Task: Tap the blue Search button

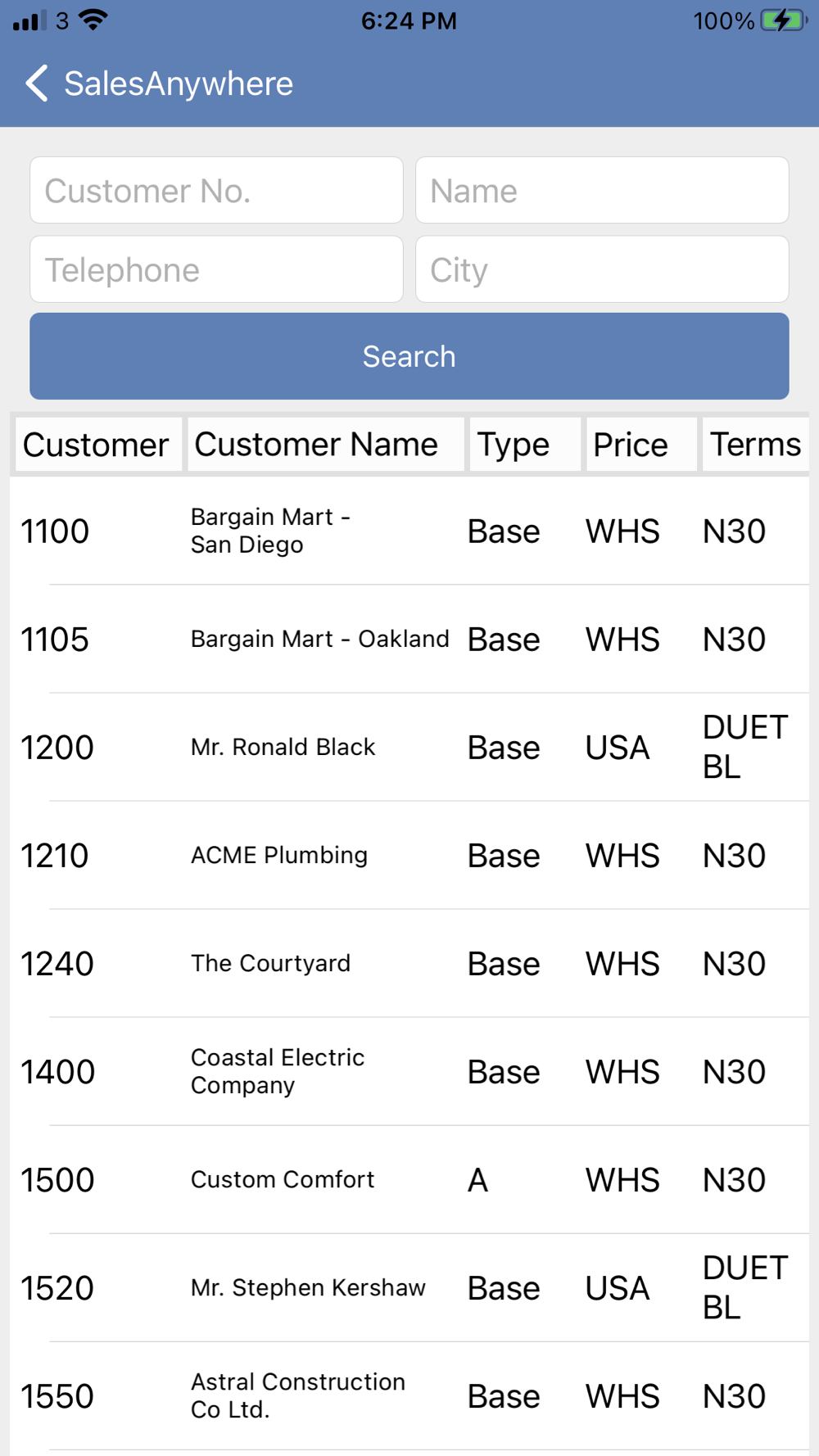Action: pos(409,356)
